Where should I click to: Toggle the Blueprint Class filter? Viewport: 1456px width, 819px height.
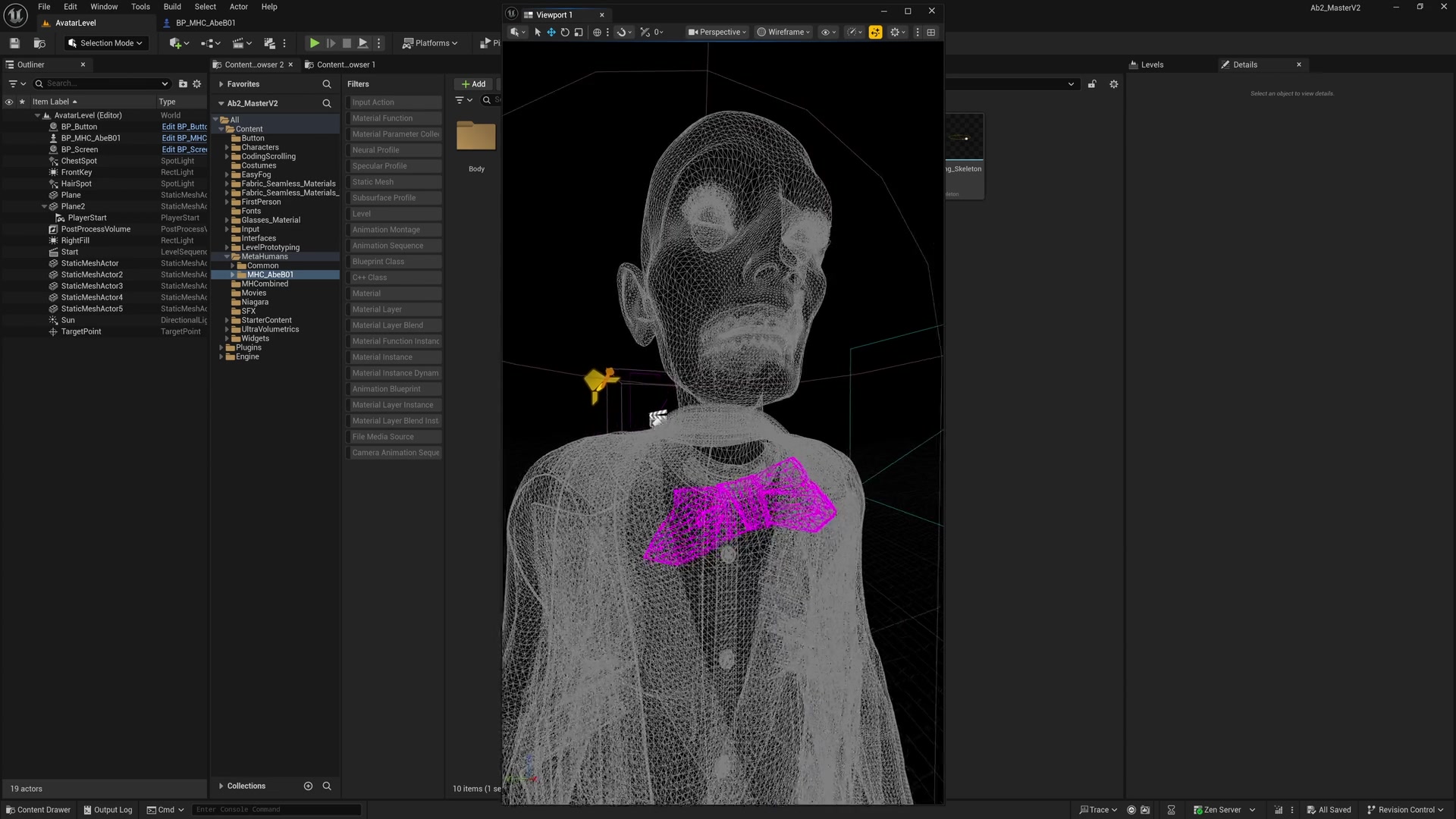[394, 262]
